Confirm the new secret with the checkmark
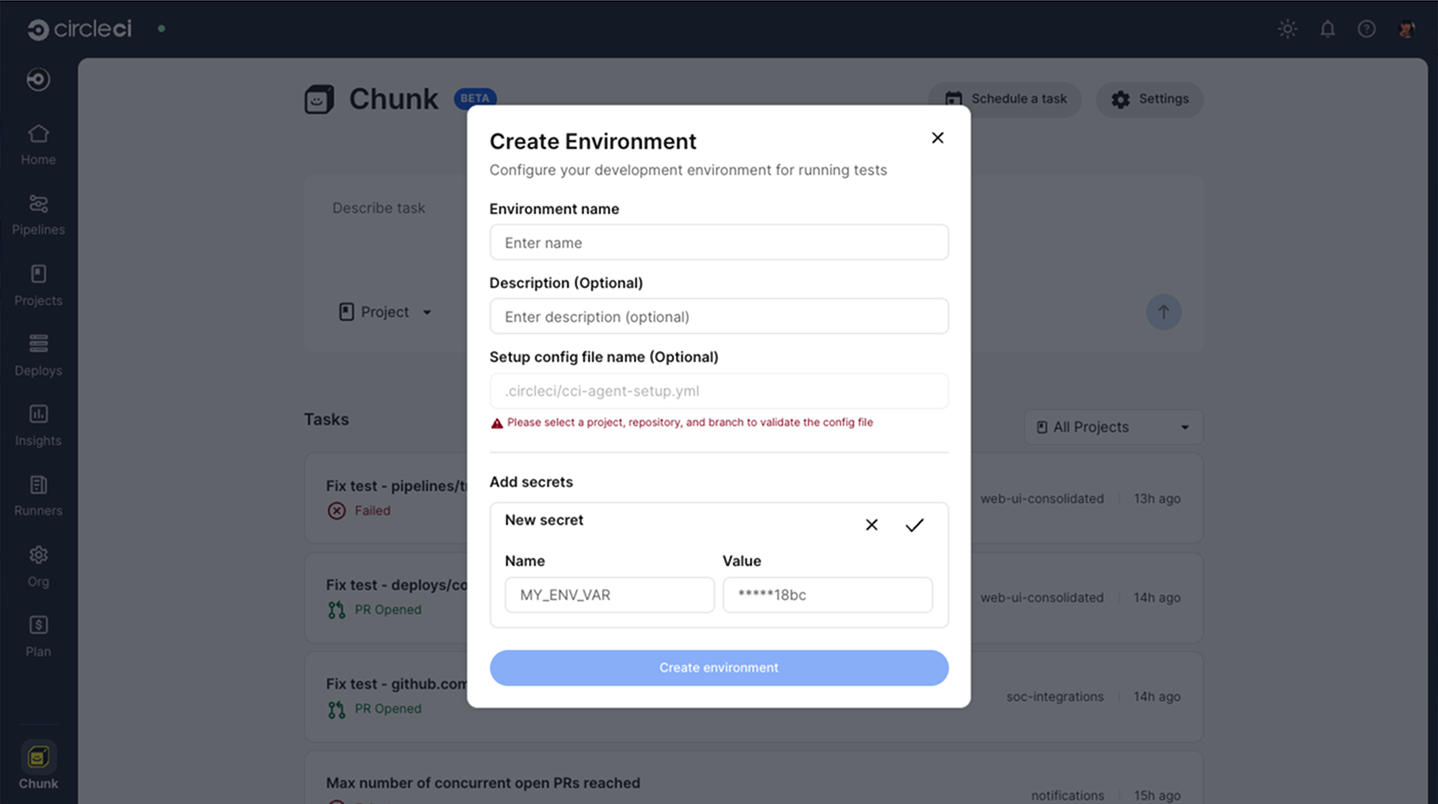This screenshot has width=1438, height=804. pos(914,524)
